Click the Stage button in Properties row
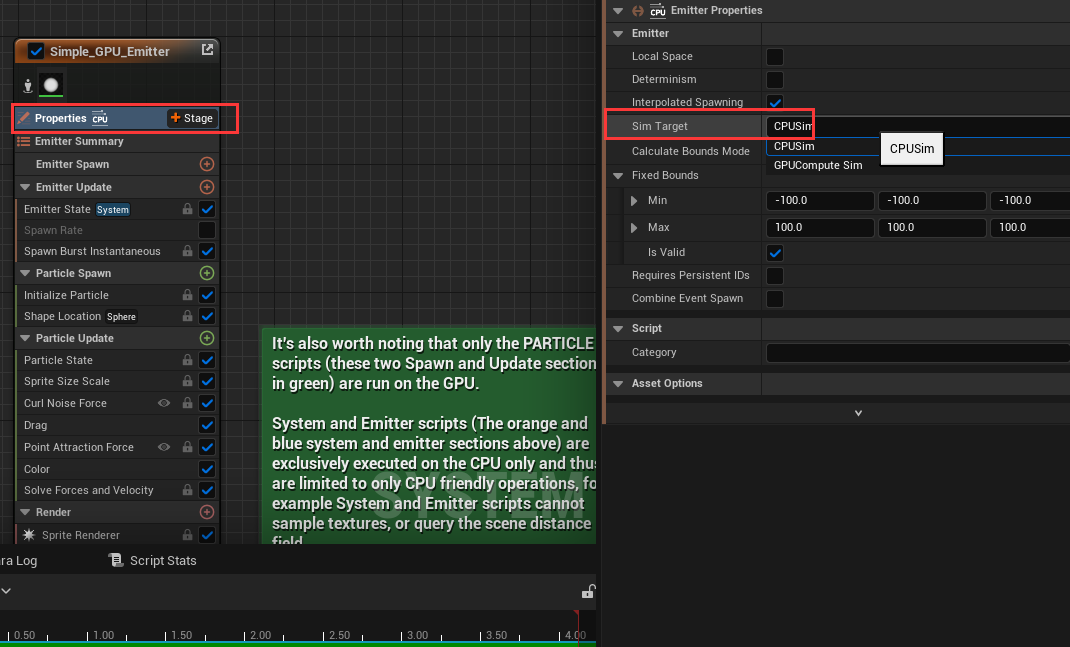The width and height of the screenshot is (1070, 647). (x=191, y=118)
